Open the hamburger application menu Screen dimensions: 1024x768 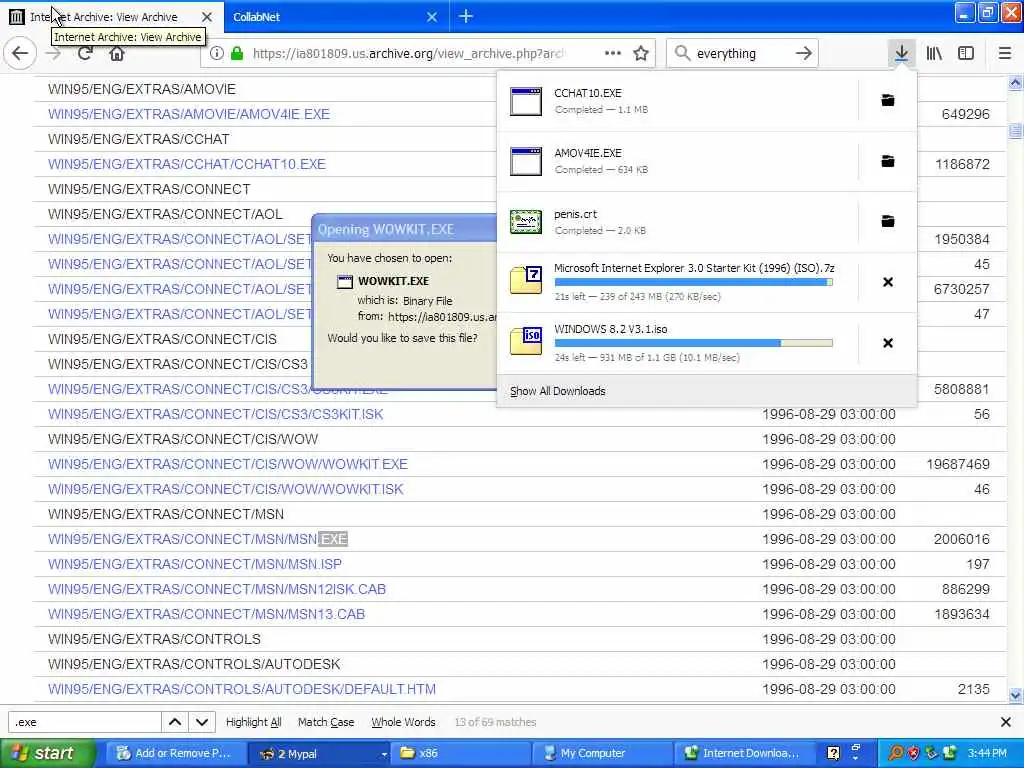coord(1005,53)
